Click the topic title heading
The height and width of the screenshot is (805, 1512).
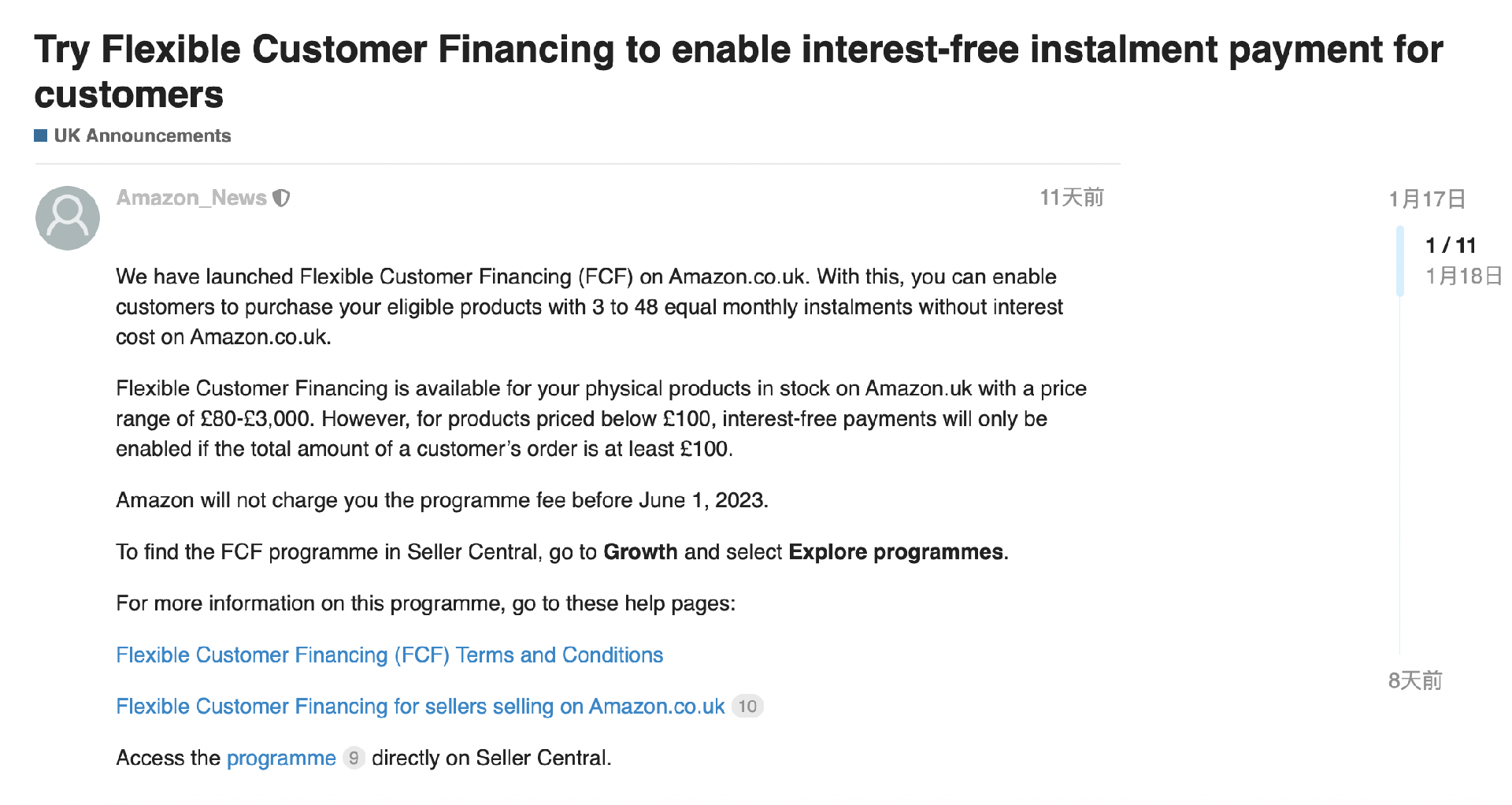738,72
